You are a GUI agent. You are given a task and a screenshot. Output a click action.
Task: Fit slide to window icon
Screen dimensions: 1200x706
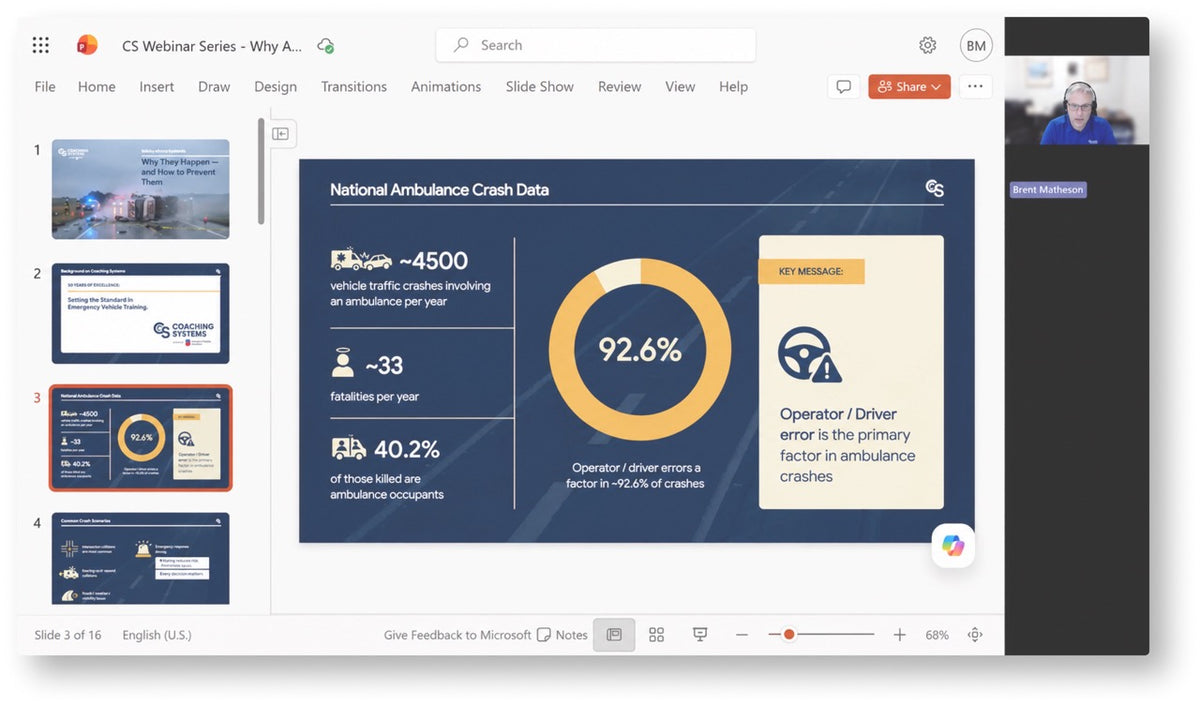[975, 635]
